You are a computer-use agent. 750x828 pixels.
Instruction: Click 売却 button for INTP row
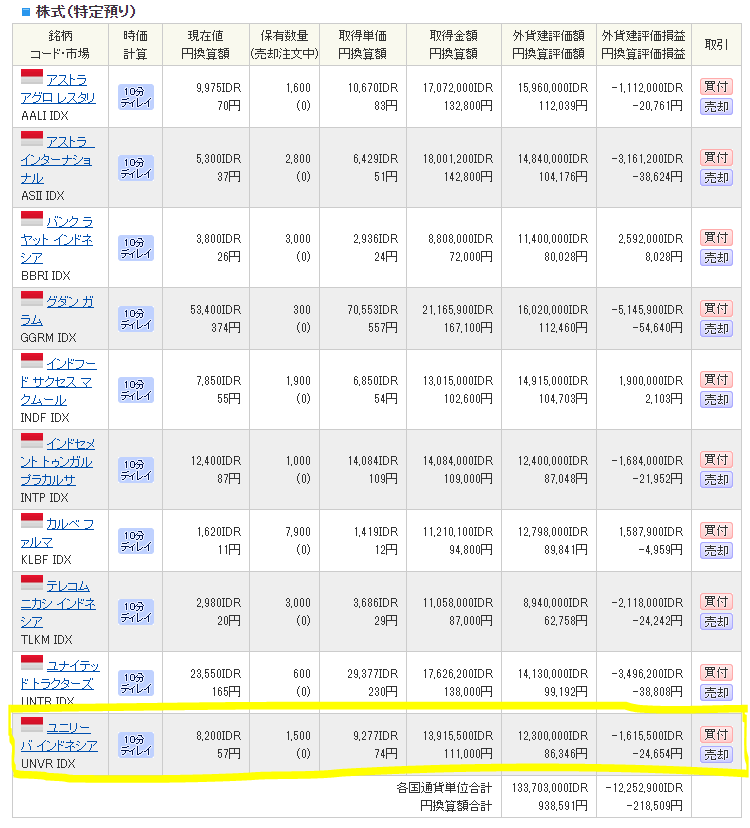coord(716,480)
